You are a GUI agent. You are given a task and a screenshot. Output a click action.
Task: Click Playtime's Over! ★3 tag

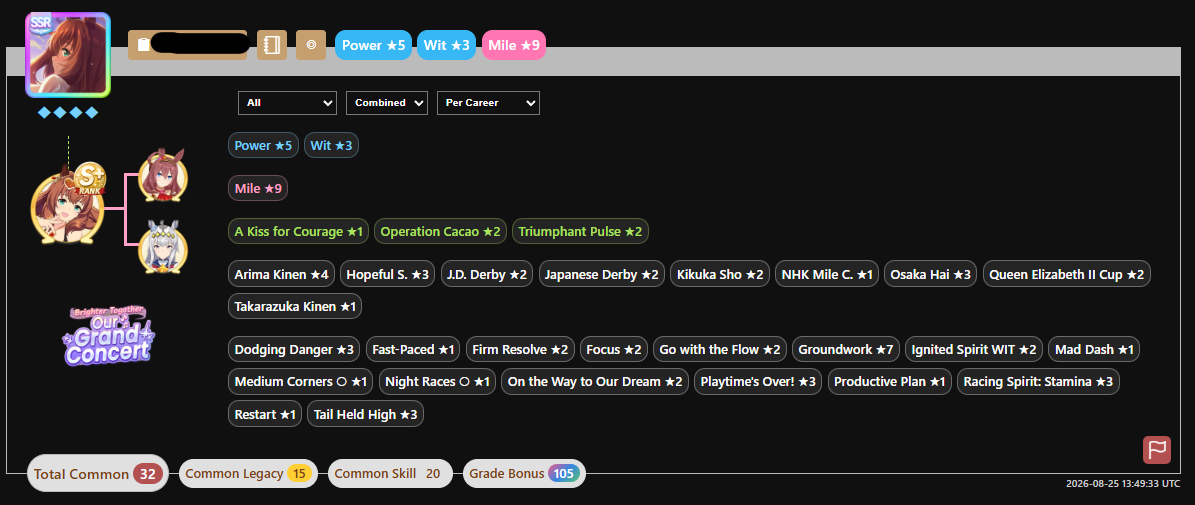point(758,382)
